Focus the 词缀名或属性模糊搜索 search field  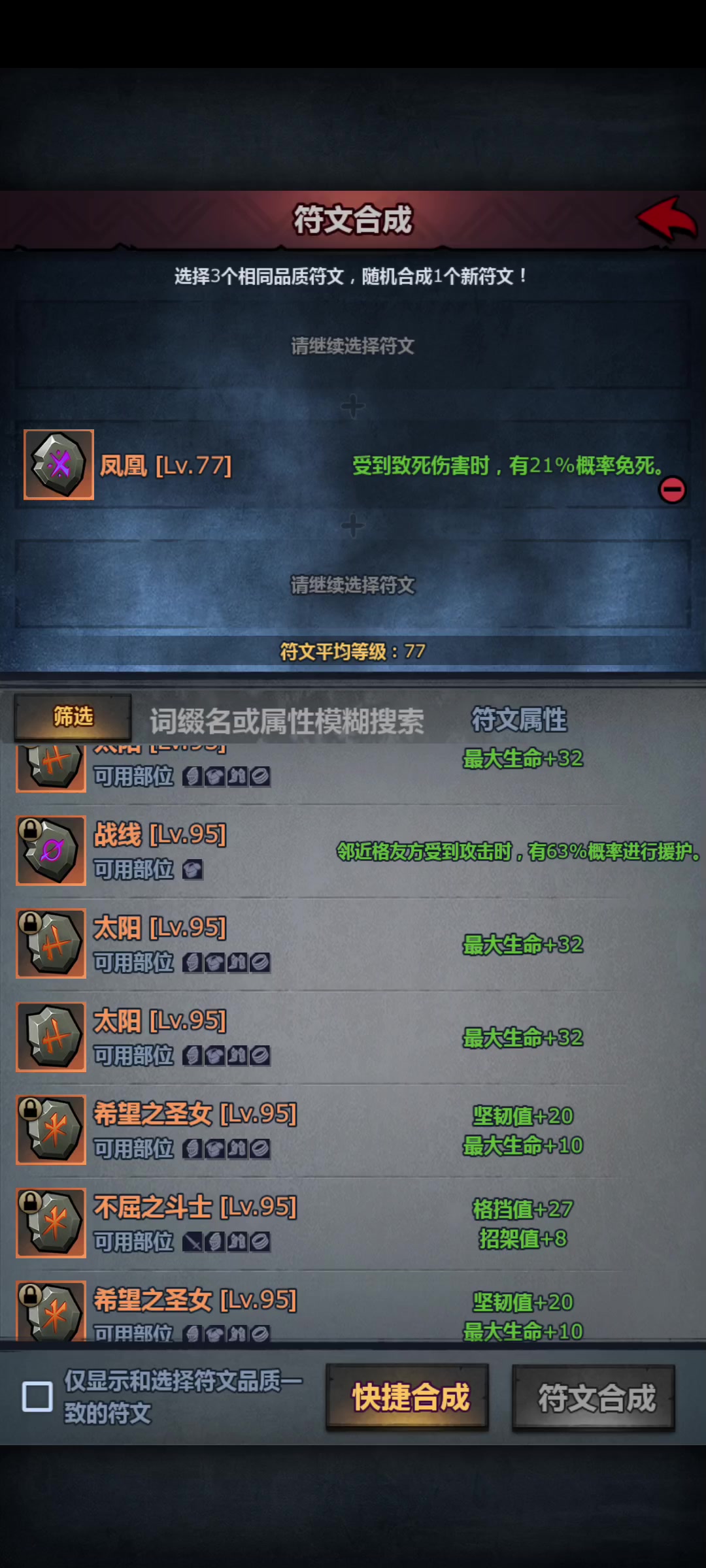287,721
